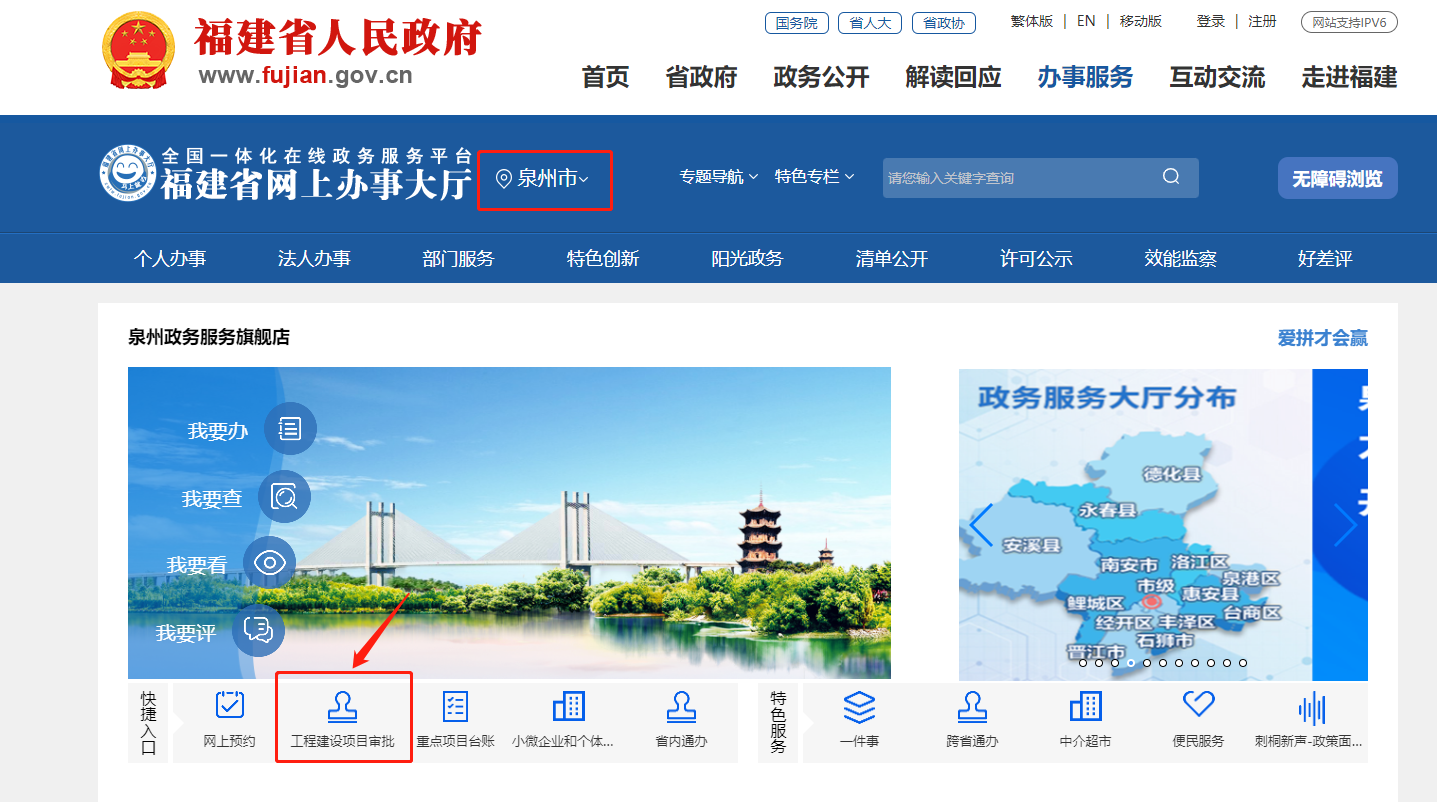Open 工程建设项目审批 stamp icon

click(343, 707)
